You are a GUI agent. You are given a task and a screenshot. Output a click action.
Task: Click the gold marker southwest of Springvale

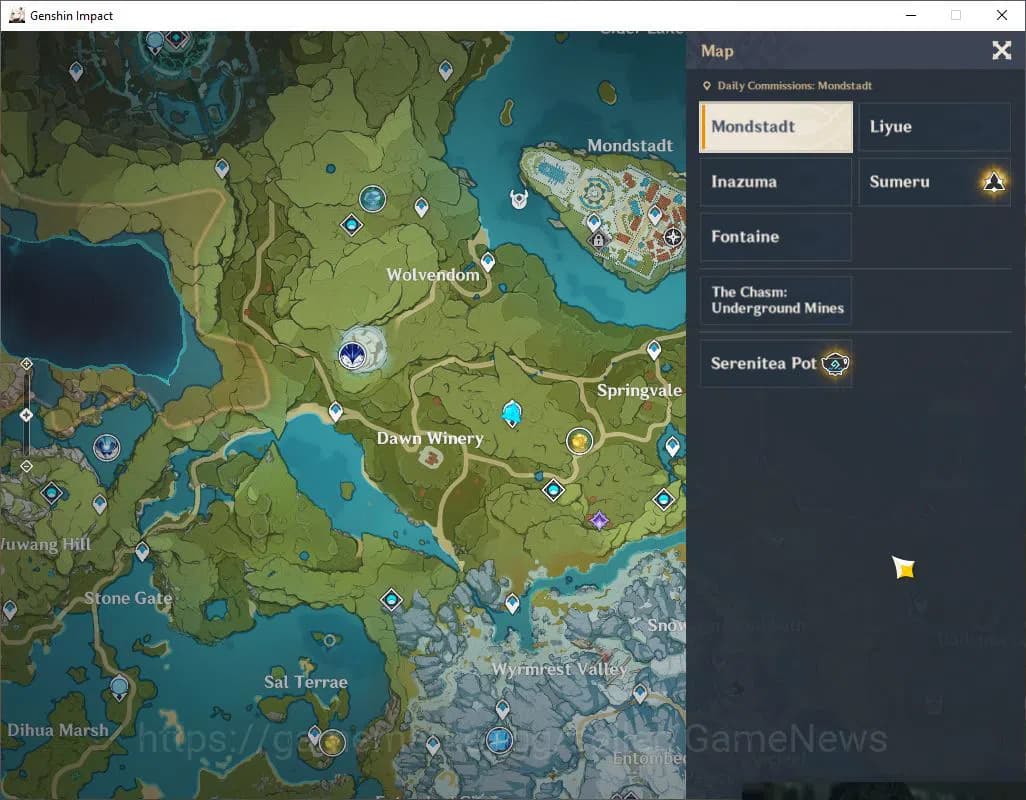point(579,440)
